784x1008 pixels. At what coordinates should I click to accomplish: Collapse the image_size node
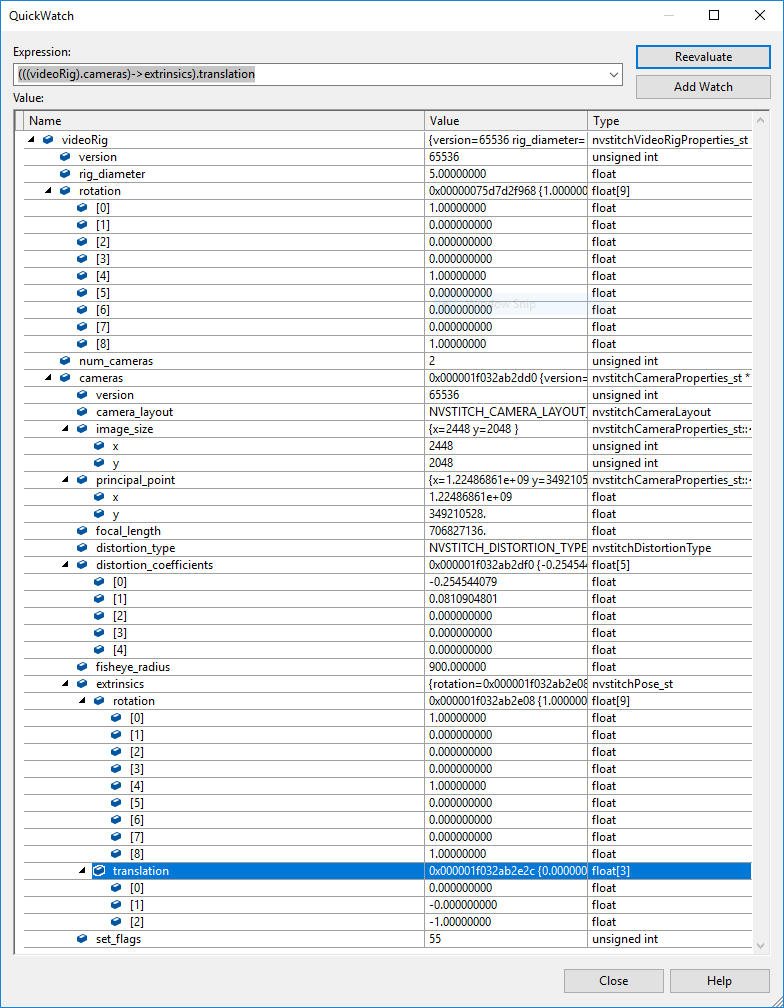click(66, 429)
